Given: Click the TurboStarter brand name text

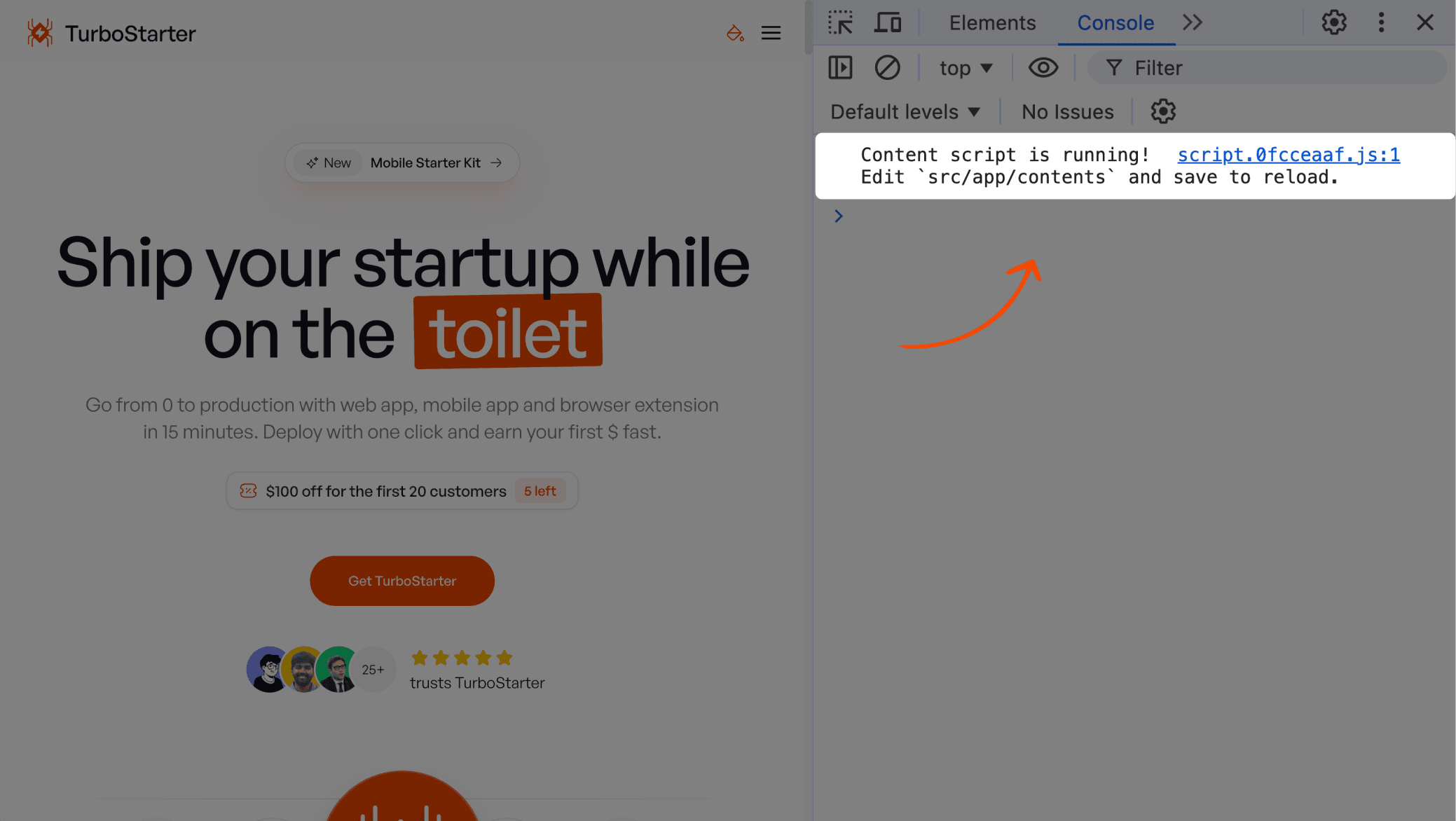Looking at the screenshot, I should click(x=130, y=34).
